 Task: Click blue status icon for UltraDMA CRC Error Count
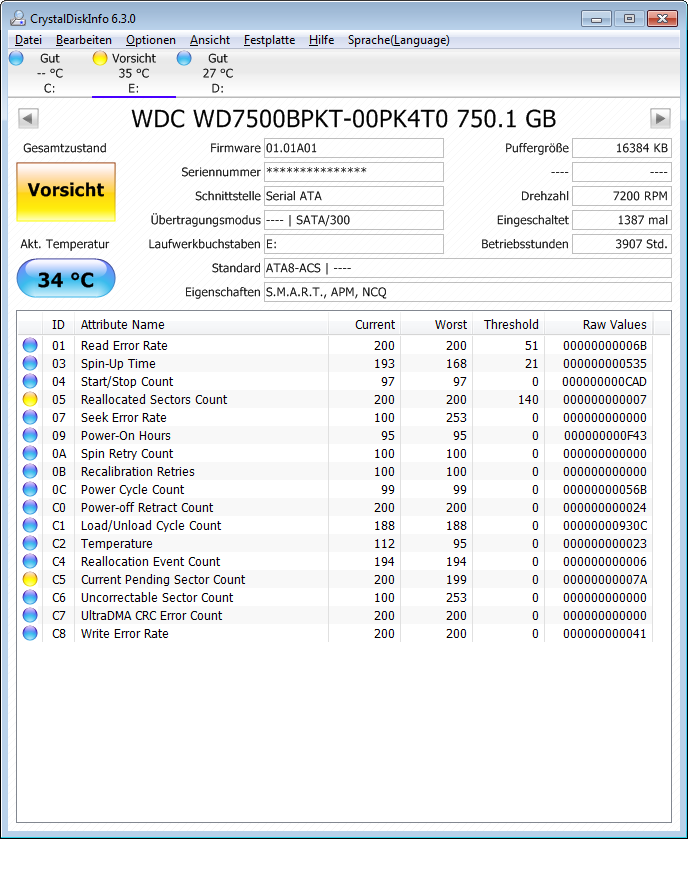pyautogui.click(x=30, y=615)
